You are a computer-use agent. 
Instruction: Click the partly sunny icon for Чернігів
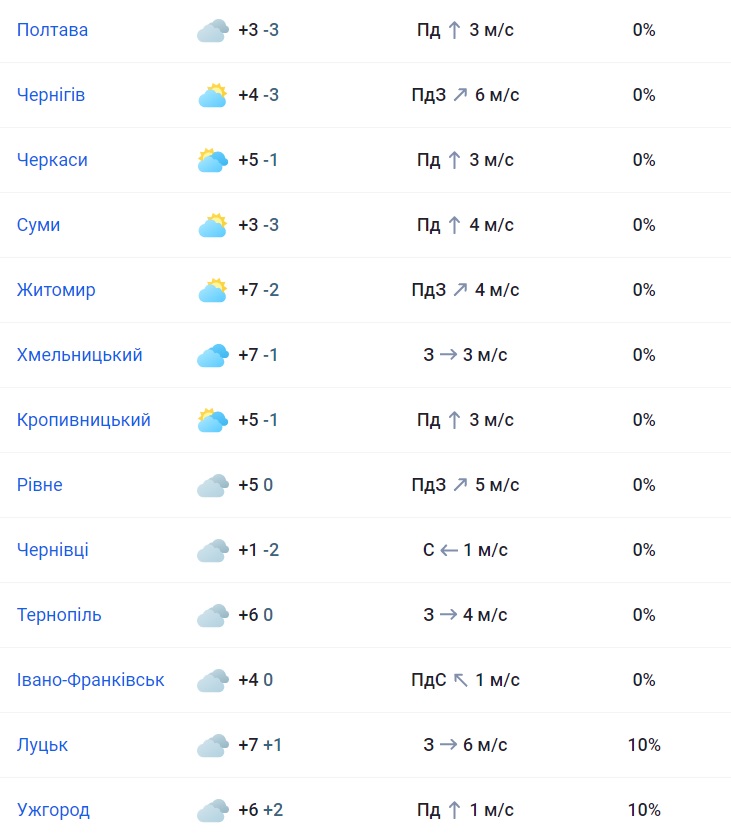point(213,95)
